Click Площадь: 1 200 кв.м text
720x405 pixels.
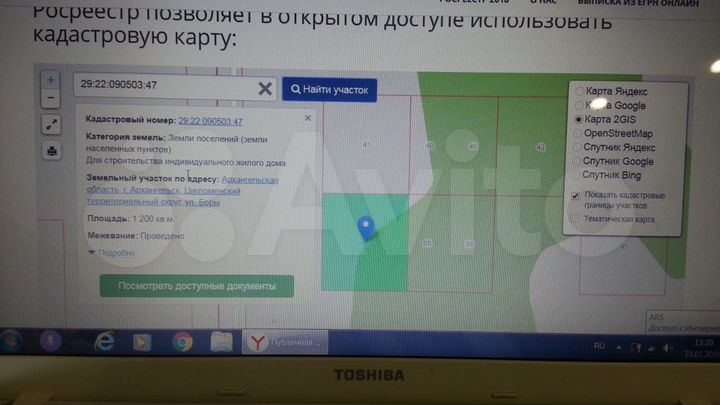click(x=130, y=219)
